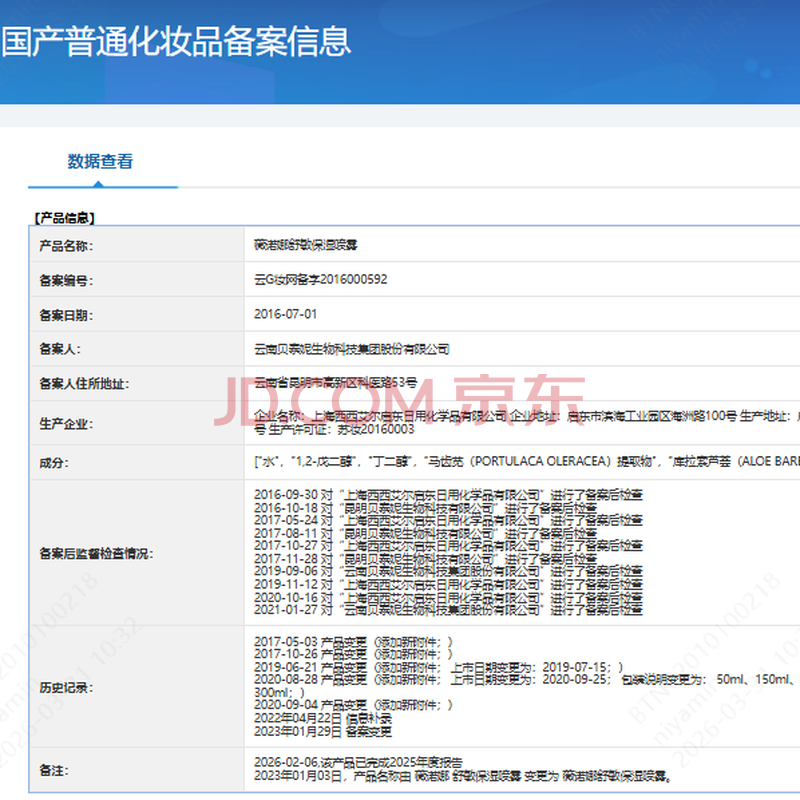Click the 历史记录 row label
The image size is (800, 800).
pos(66,687)
